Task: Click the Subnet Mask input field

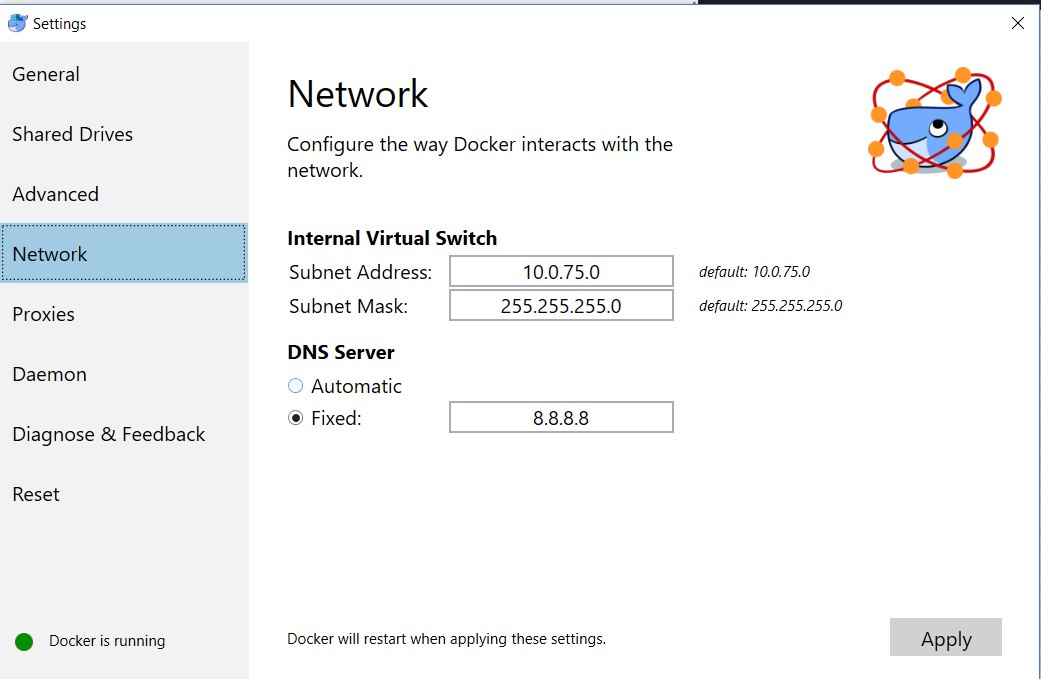Action: click(561, 305)
